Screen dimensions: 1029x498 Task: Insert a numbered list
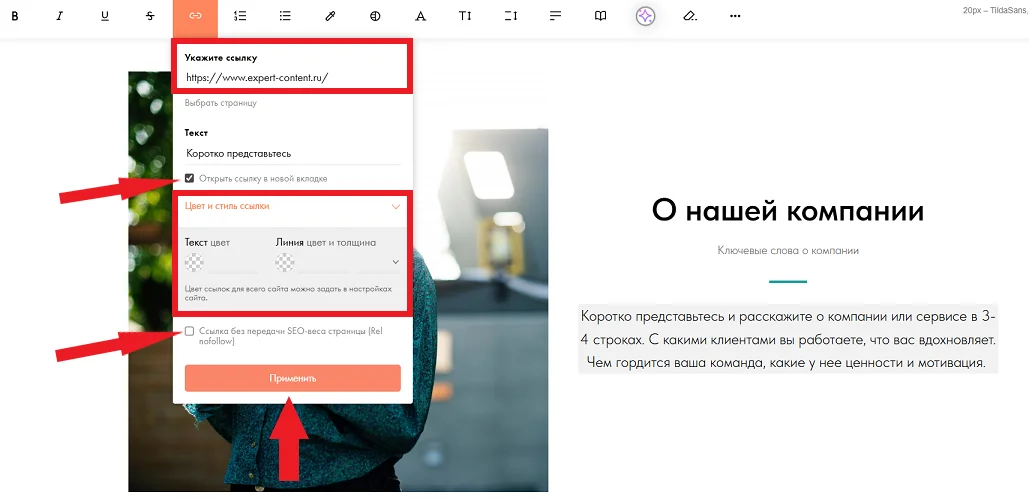240,16
